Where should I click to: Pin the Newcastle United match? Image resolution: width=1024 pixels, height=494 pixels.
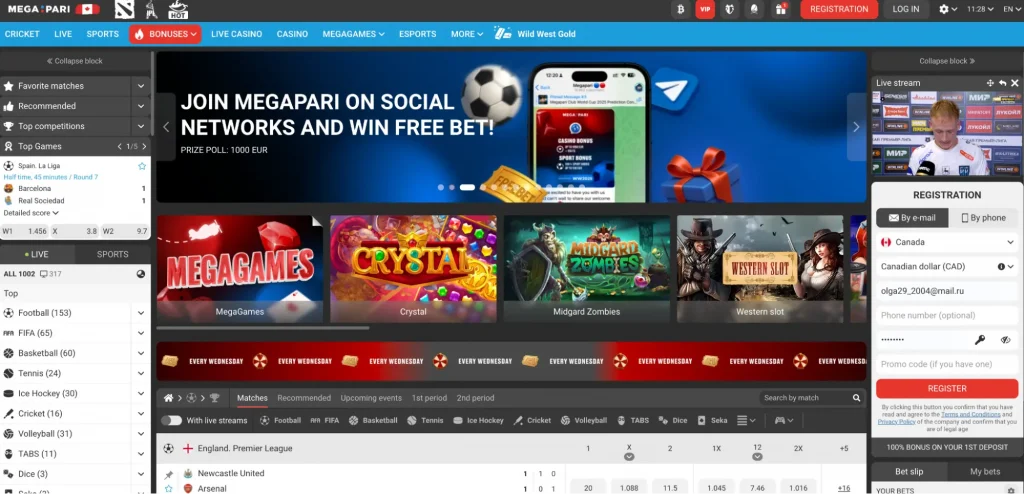tap(168, 474)
